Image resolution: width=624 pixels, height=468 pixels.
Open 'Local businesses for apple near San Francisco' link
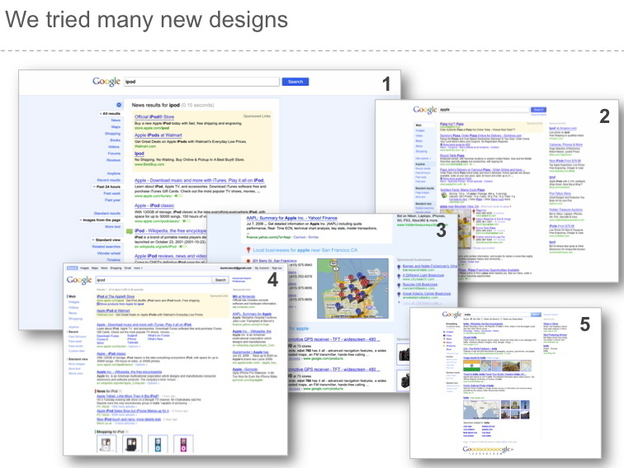pos(305,250)
